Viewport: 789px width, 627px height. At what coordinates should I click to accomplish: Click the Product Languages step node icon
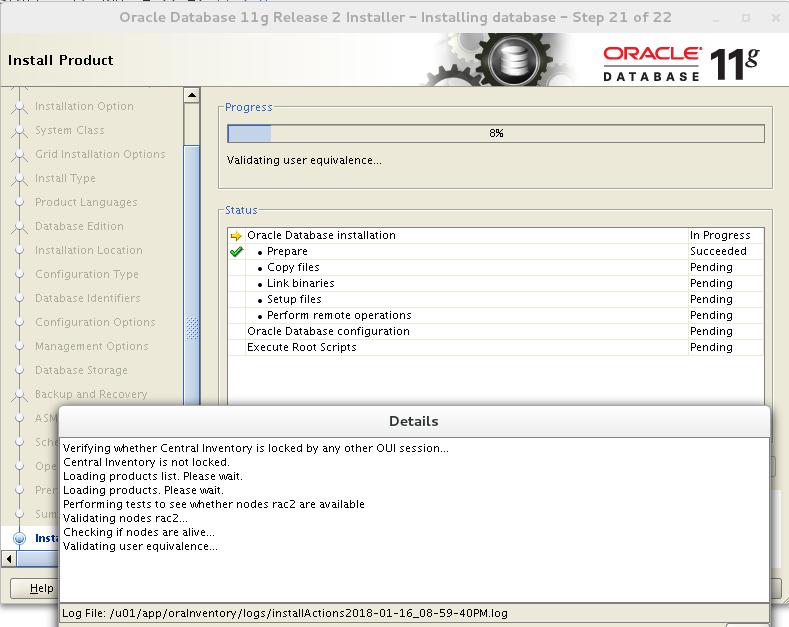tap(20, 202)
